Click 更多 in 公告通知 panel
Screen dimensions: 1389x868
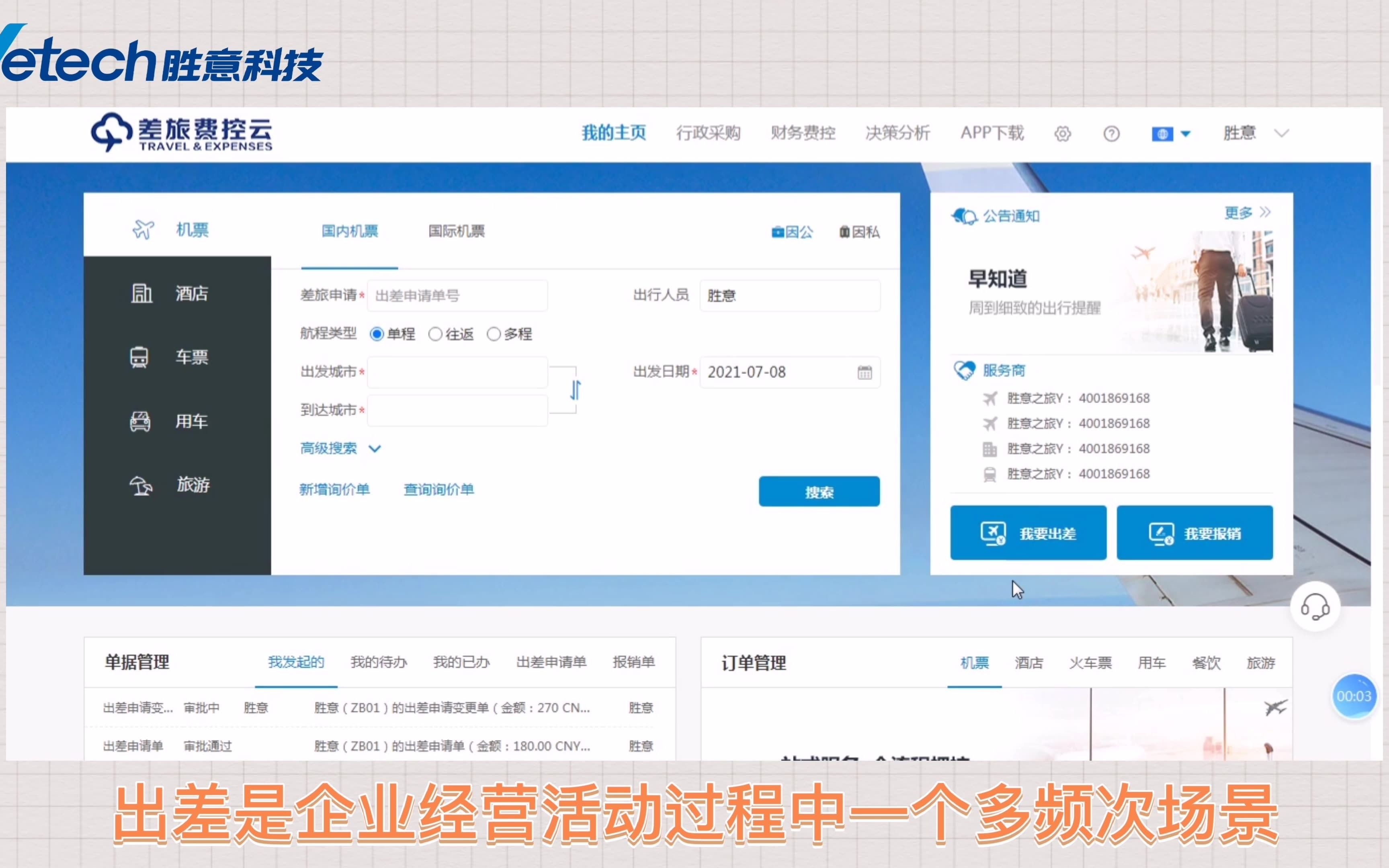1247,213
